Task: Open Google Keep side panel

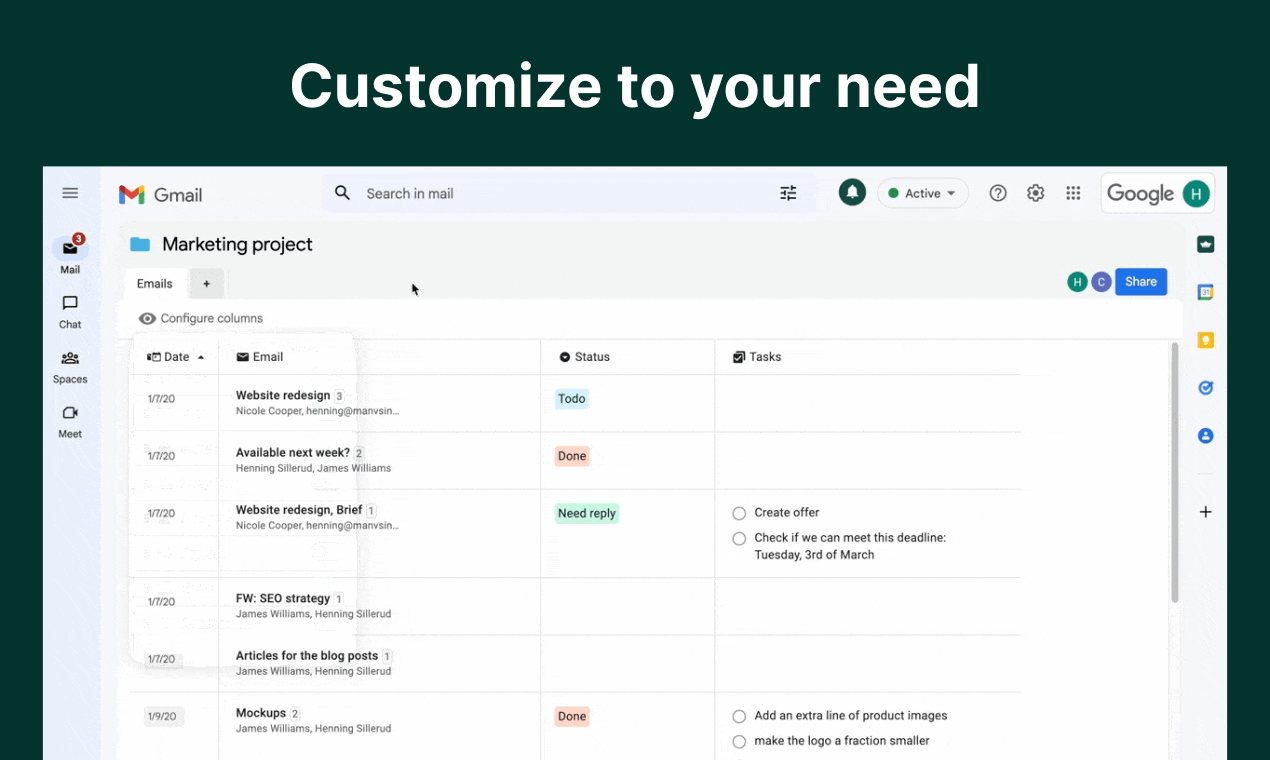Action: [1205, 340]
